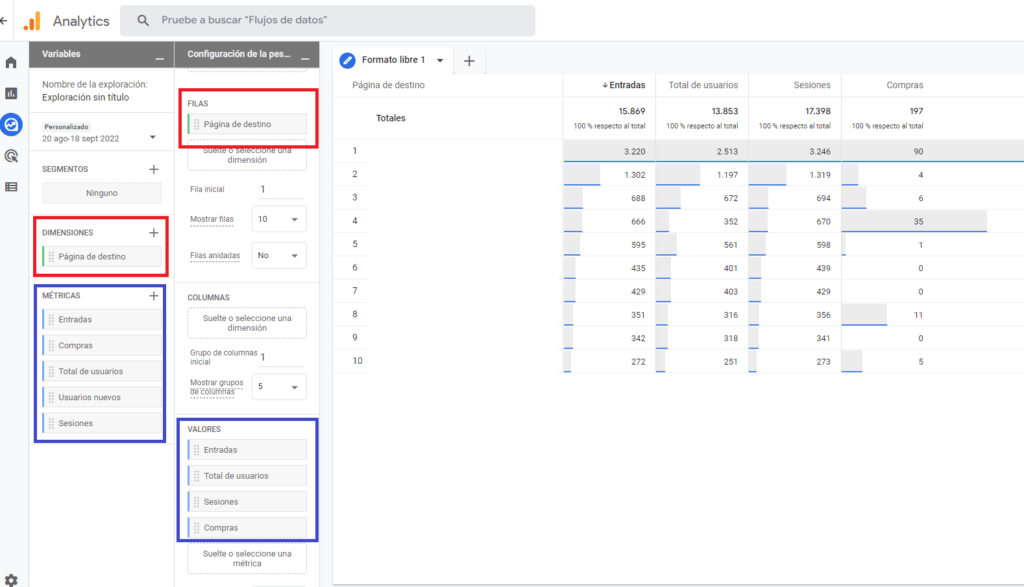Click the Totales row label
1024x587 pixels.
[x=391, y=118]
